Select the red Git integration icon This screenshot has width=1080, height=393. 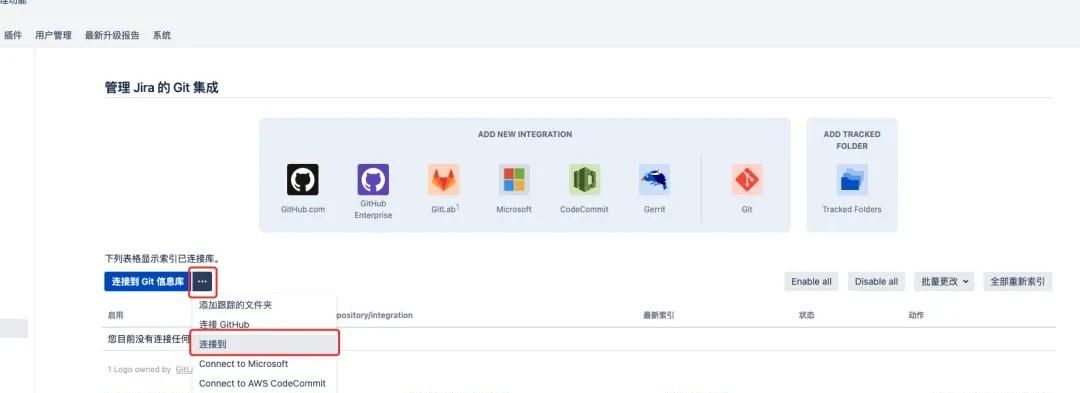(x=747, y=180)
